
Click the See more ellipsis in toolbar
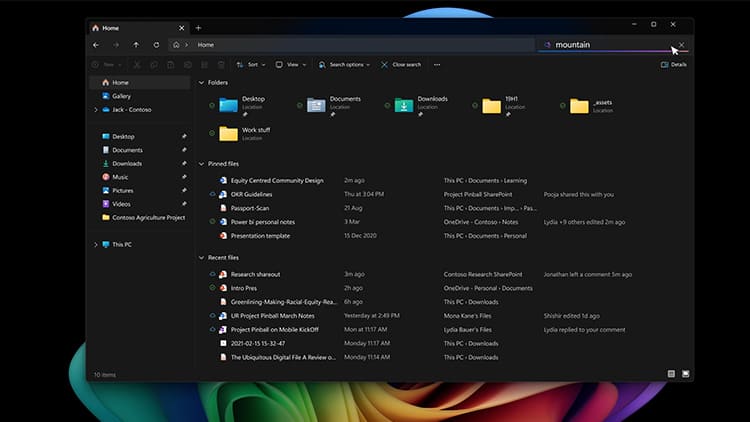click(x=437, y=64)
